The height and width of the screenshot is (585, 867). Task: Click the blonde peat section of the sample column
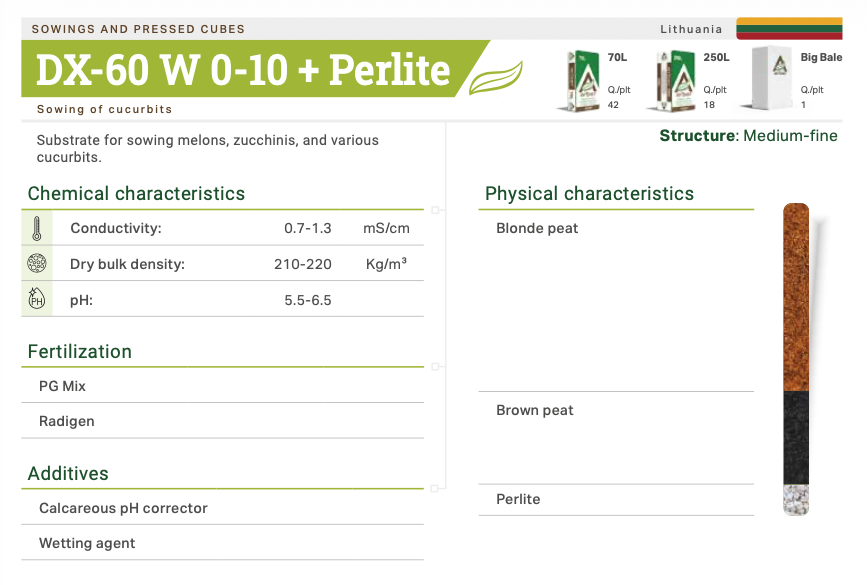coord(796,295)
